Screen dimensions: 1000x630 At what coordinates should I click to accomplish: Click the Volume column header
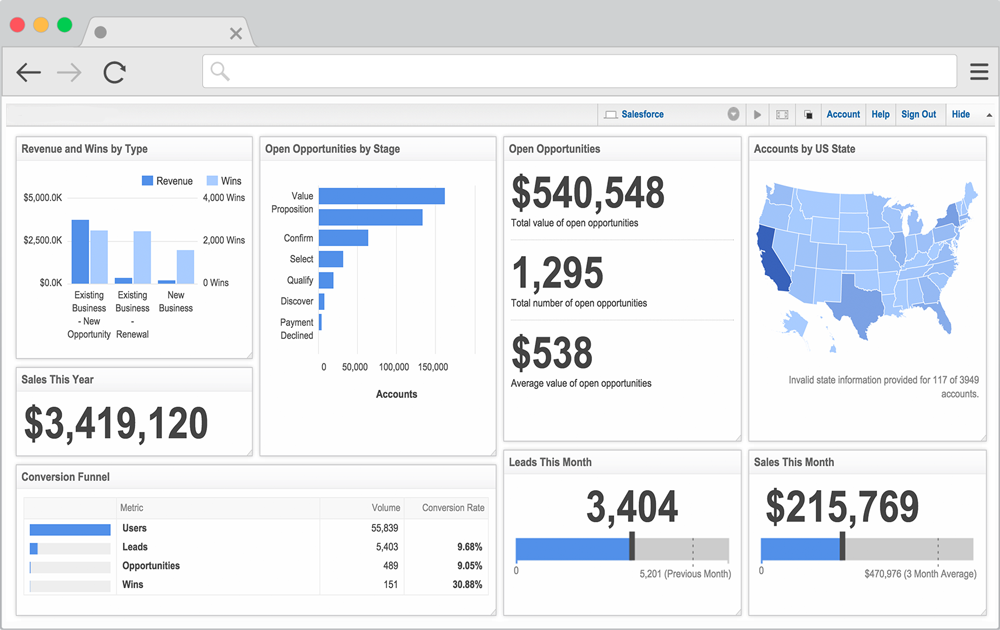[386, 508]
